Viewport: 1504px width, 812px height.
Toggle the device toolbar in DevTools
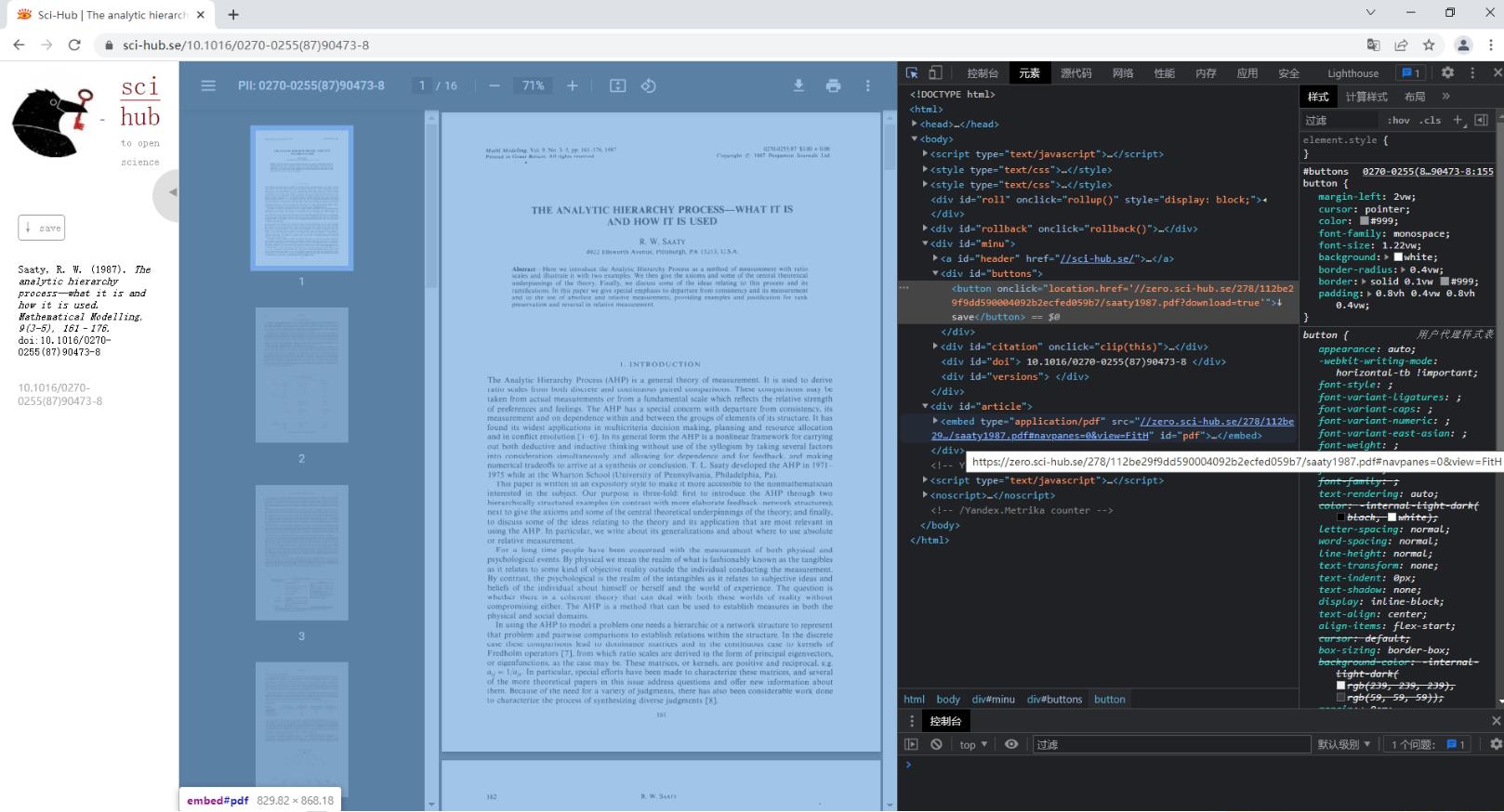[935, 72]
